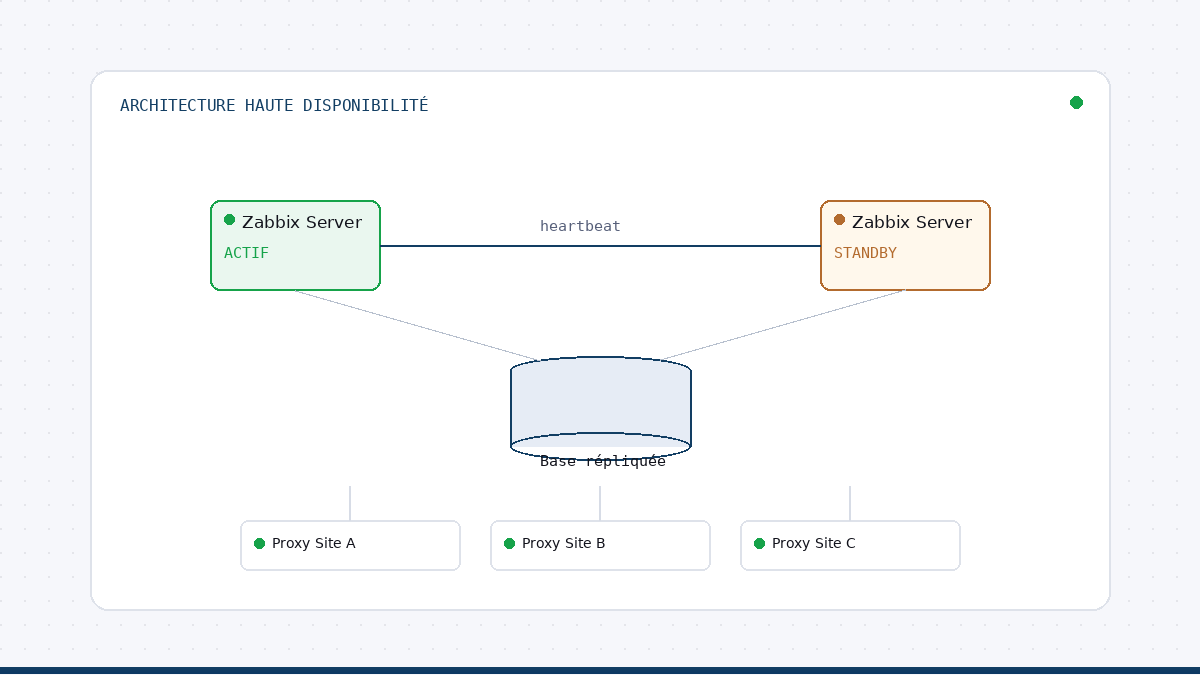The width and height of the screenshot is (1200, 675).
Task: Open the Proxy Site C box
Action: coord(850,545)
